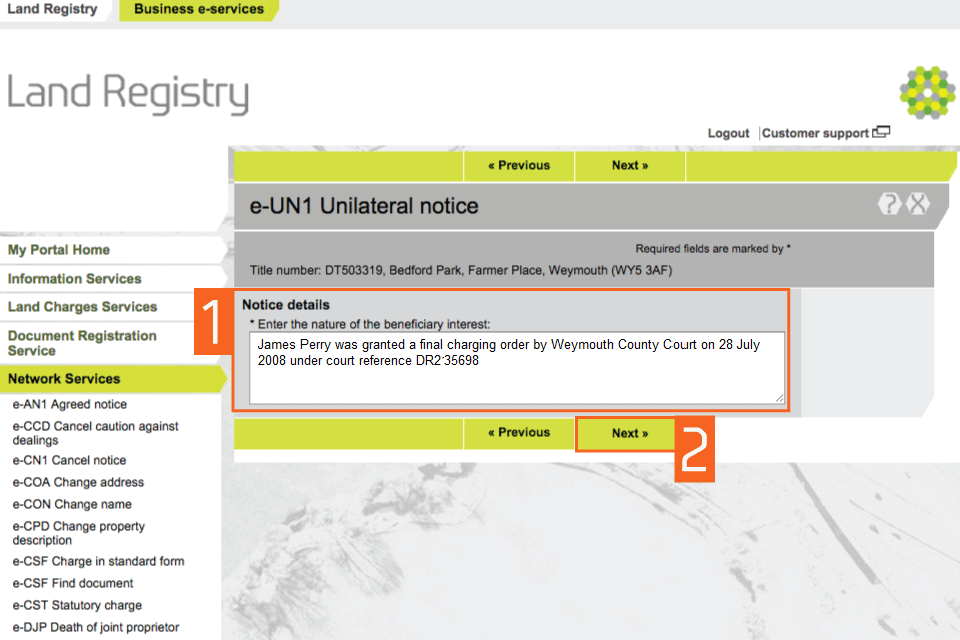Open e-CSF Find document
The image size is (960, 640).
73,583
